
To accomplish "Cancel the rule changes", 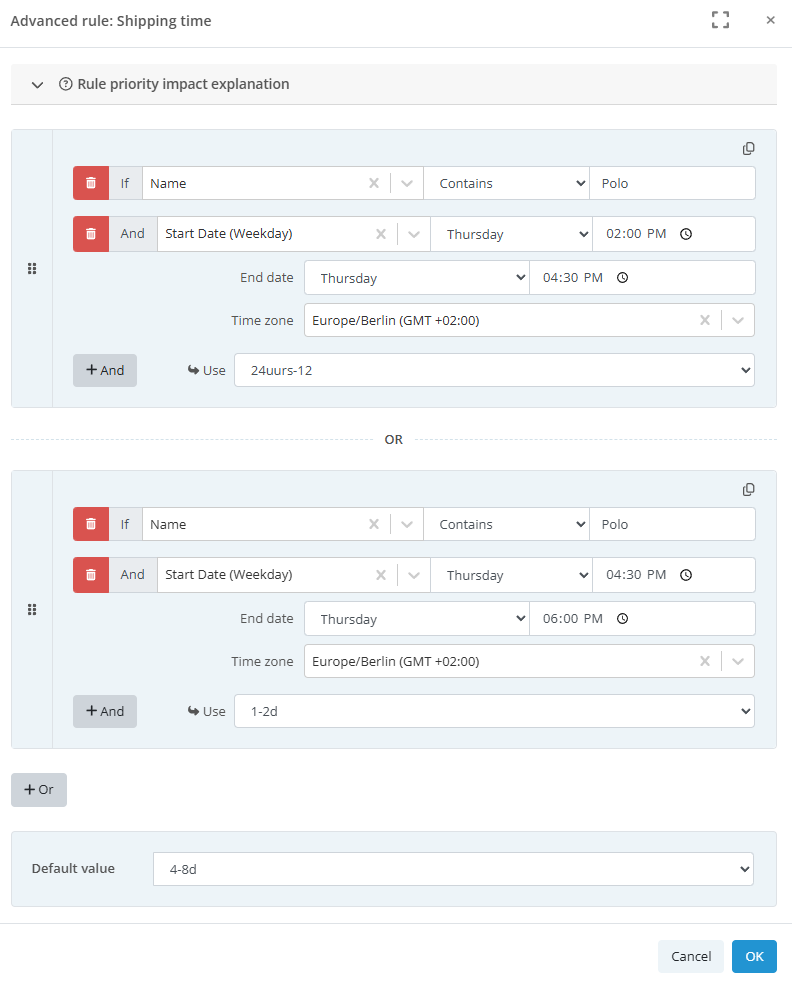I will click(x=691, y=956).
